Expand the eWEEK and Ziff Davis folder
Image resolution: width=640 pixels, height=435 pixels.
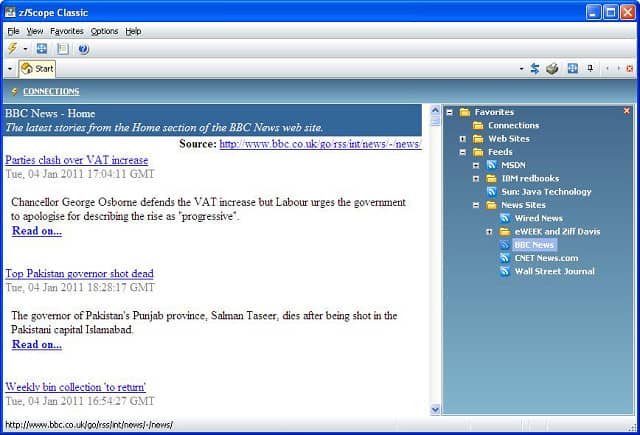[x=489, y=232]
